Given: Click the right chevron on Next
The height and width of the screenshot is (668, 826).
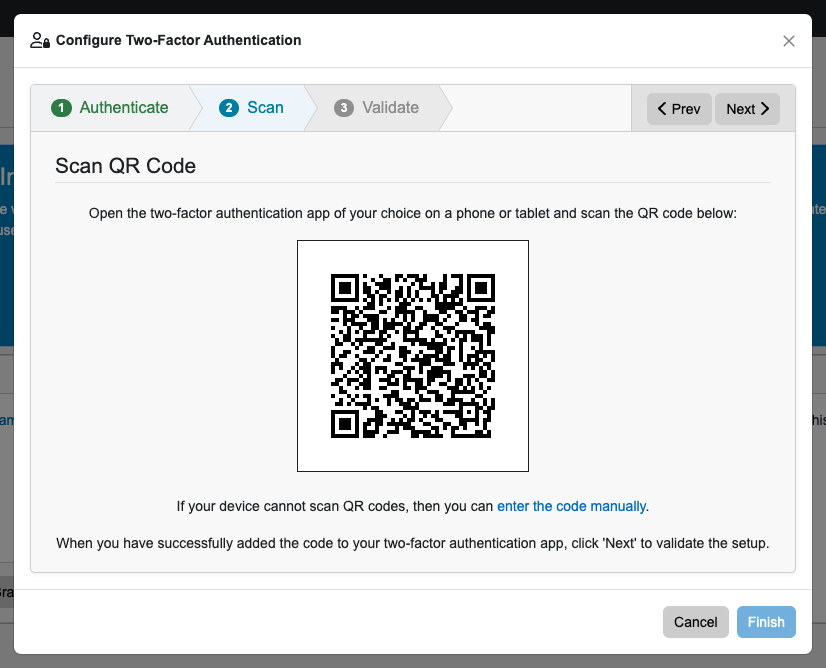Looking at the screenshot, I should tap(765, 109).
